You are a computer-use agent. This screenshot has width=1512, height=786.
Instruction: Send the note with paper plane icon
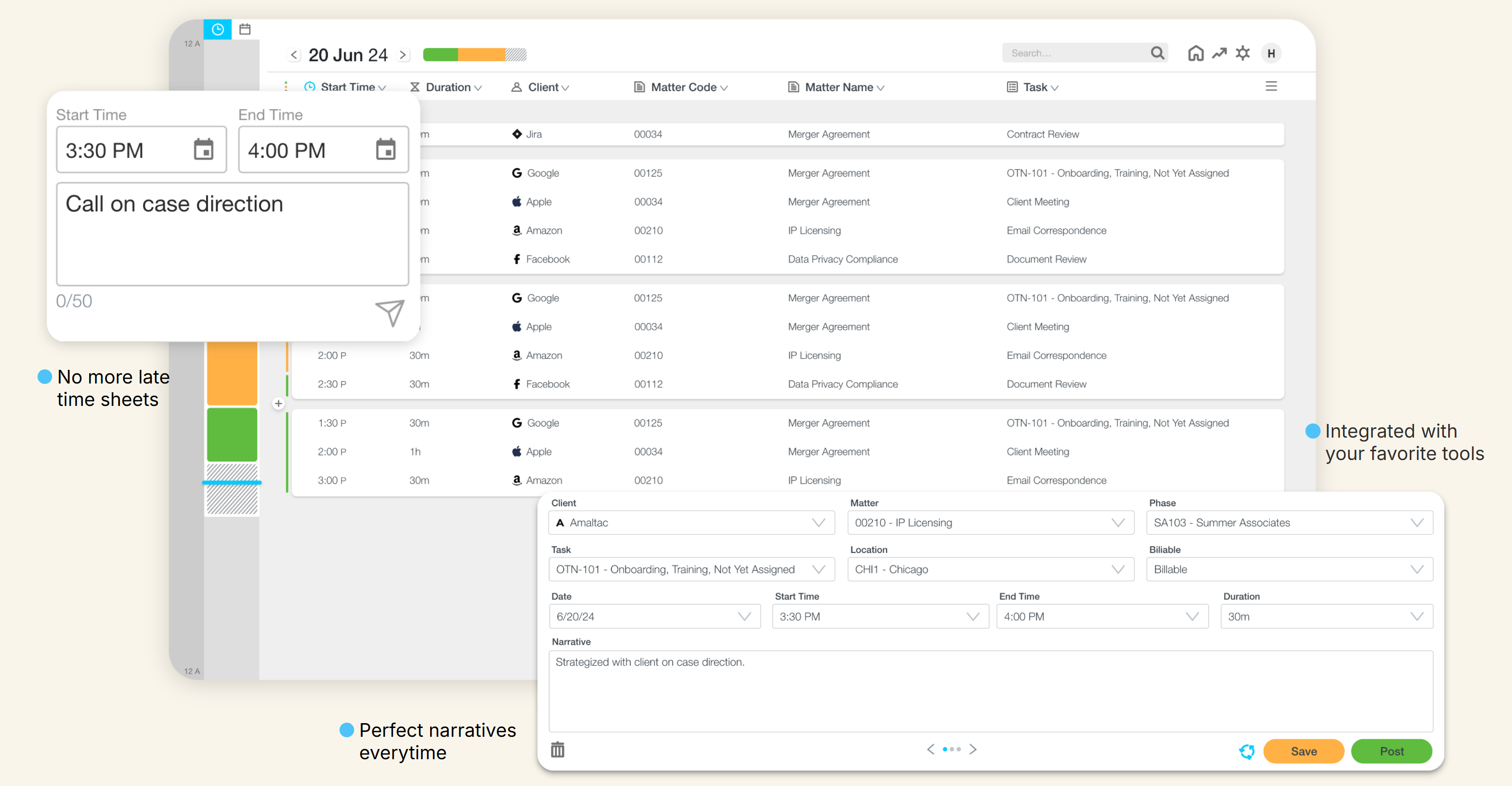click(x=390, y=312)
